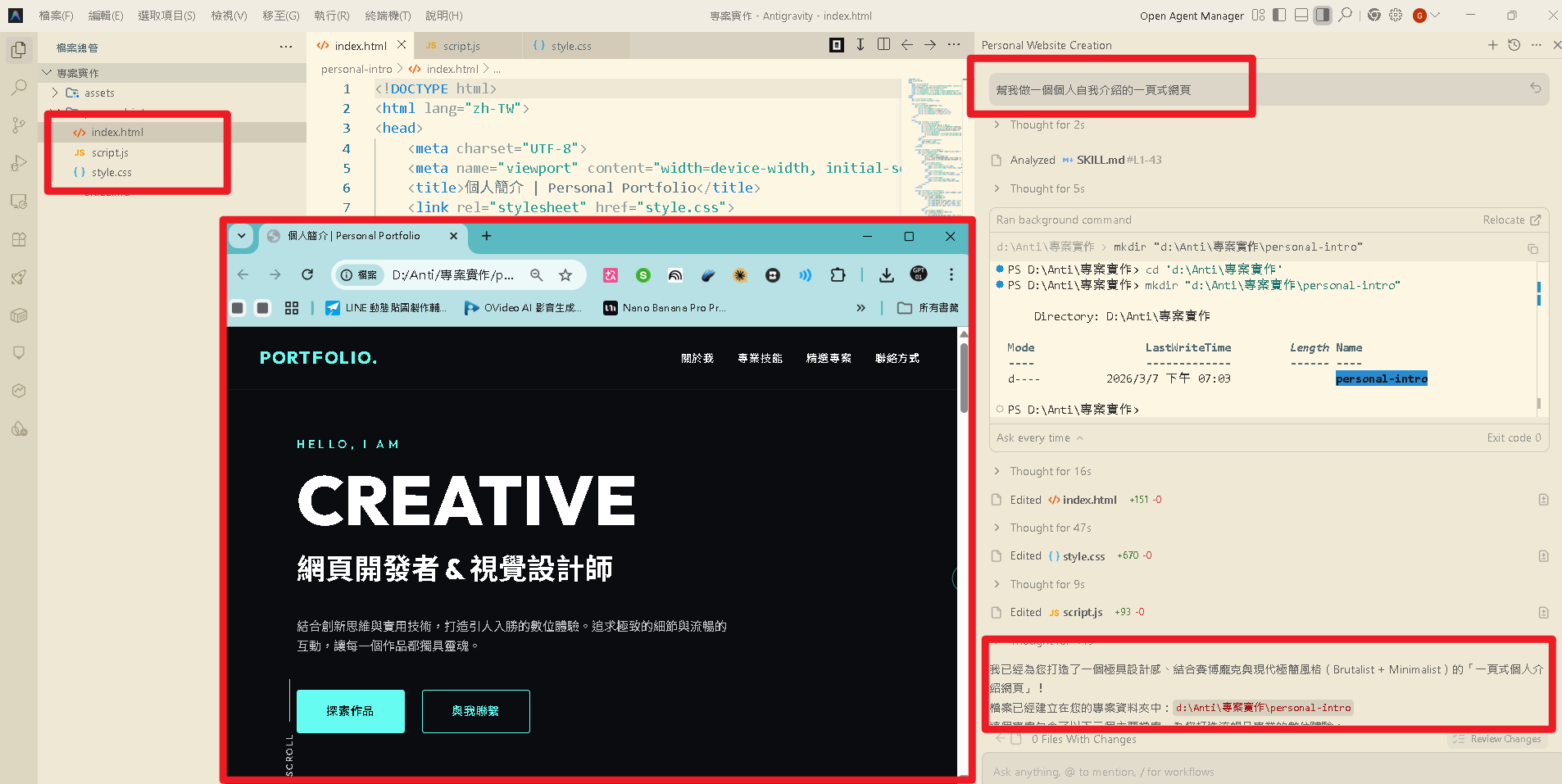Open the Search view in the activity bar
Viewport: 1562px width, 784px height.
(x=18, y=88)
